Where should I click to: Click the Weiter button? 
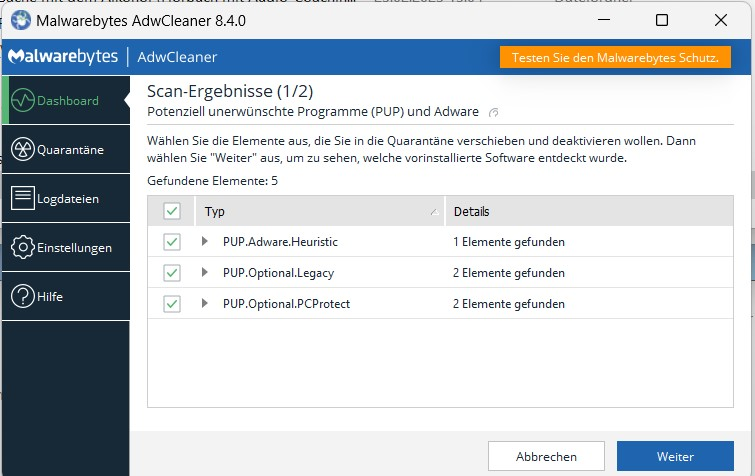[675, 457]
